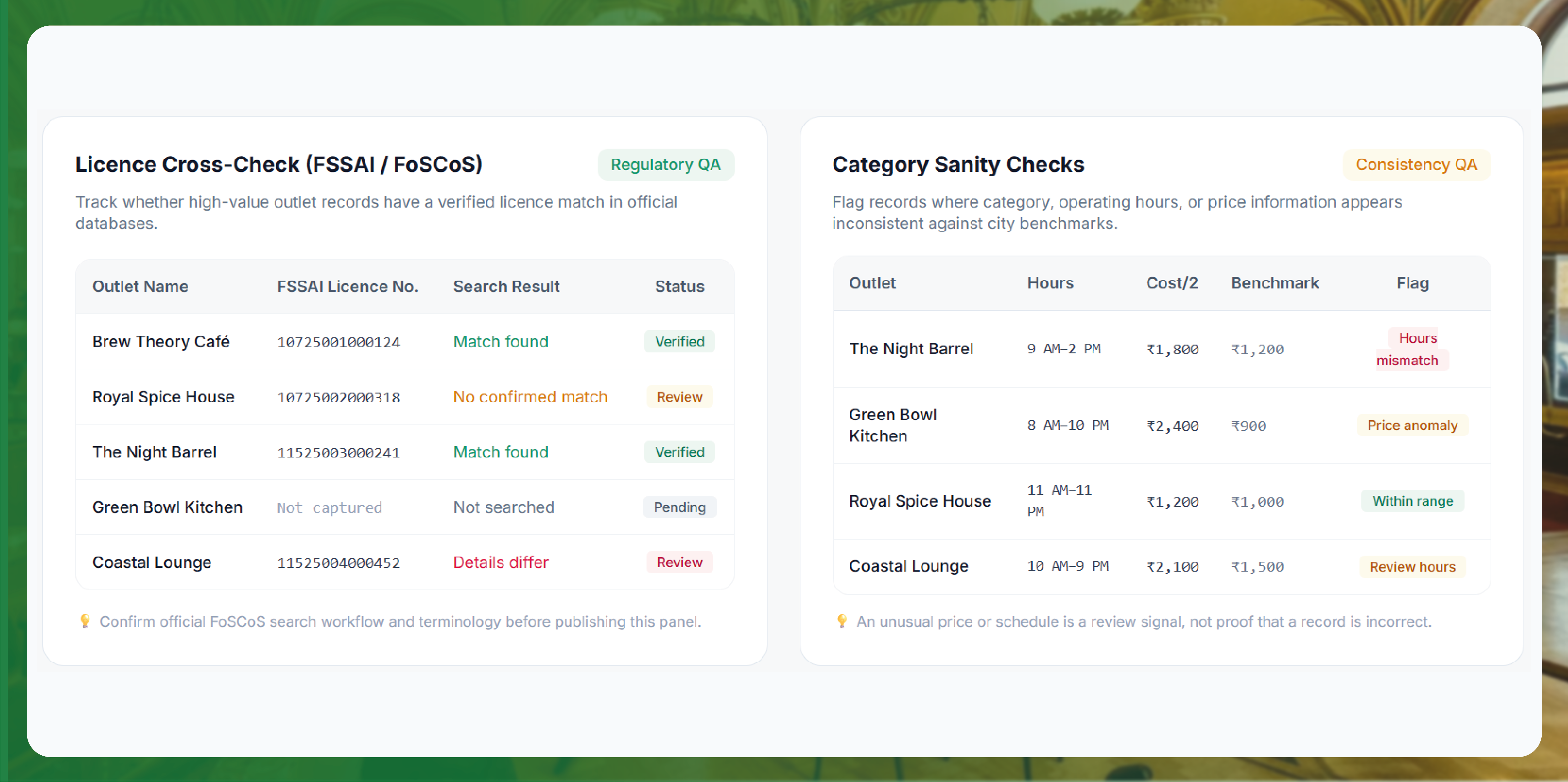Click the ₹2,400 cost value
The width and height of the screenshot is (1568, 782).
(x=1173, y=426)
